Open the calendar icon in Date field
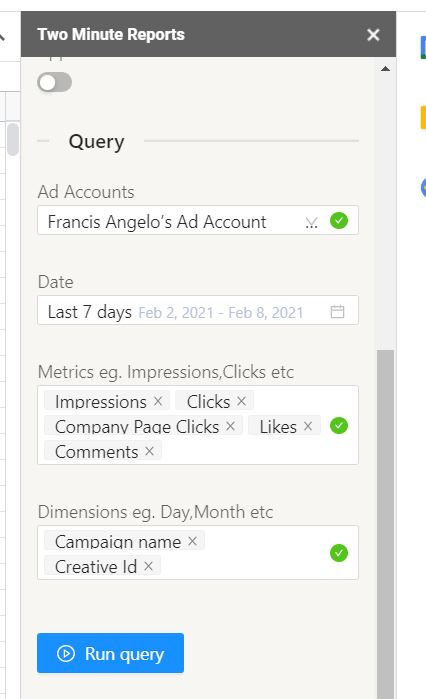426x699 pixels. point(337,311)
